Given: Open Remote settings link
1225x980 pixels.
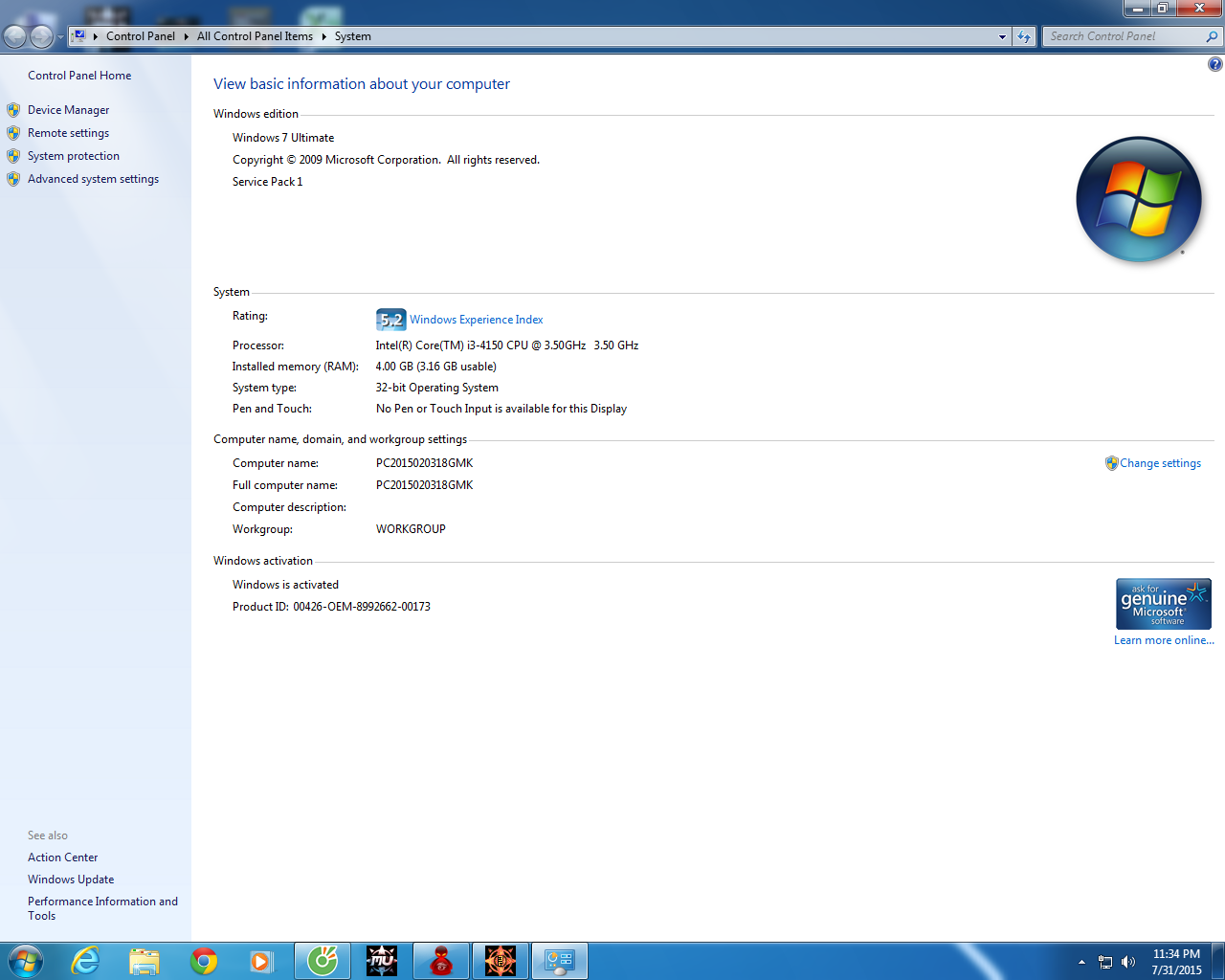Looking at the screenshot, I should (x=68, y=133).
